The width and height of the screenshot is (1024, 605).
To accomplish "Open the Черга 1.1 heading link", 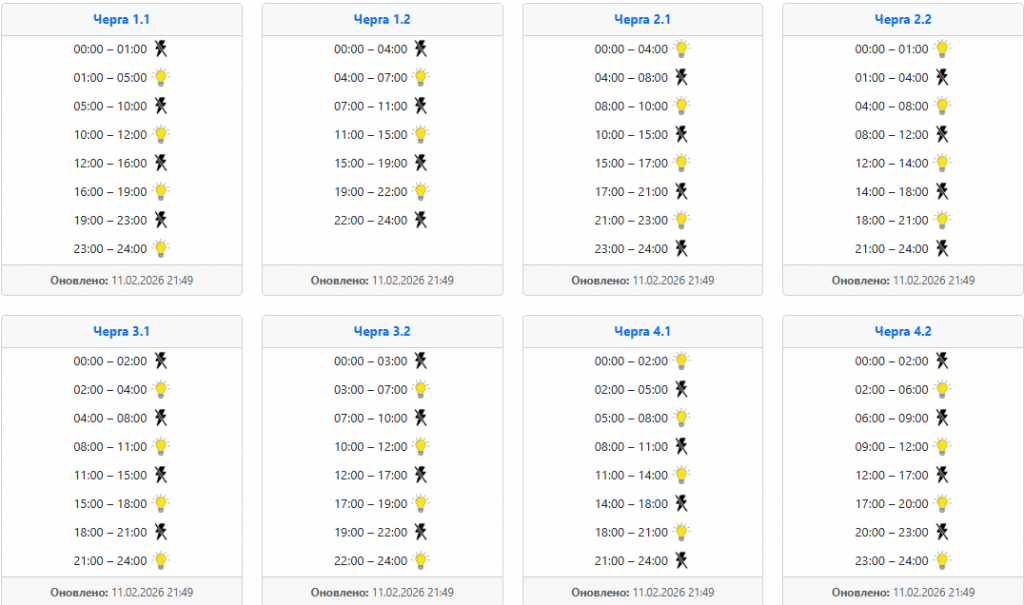I will 121,19.
